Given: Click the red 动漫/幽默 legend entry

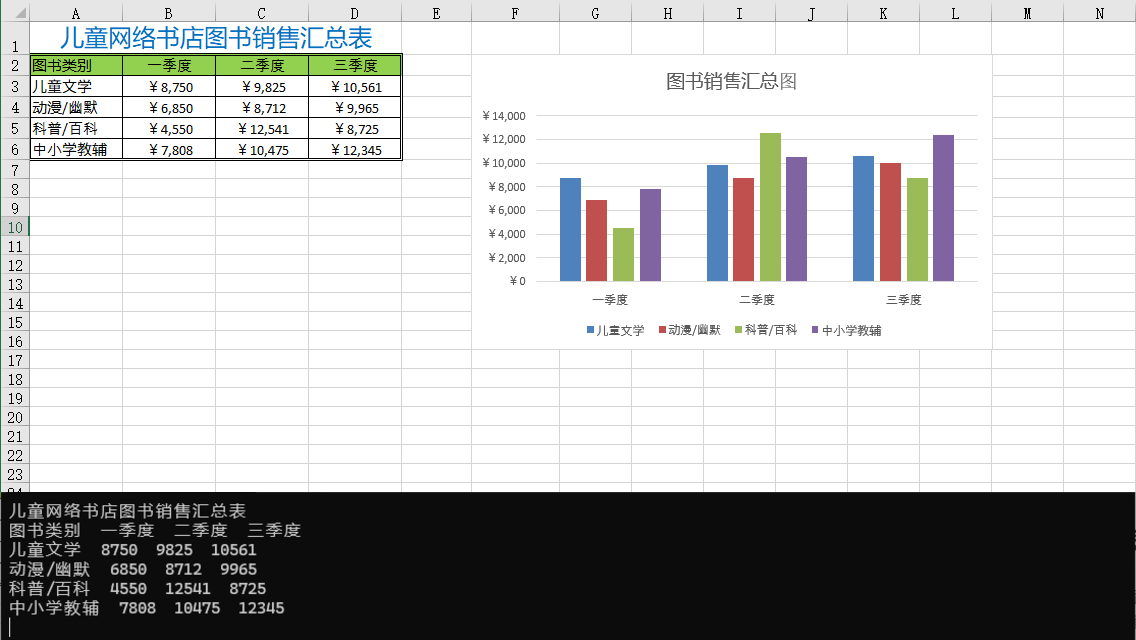Looking at the screenshot, I should point(692,330).
